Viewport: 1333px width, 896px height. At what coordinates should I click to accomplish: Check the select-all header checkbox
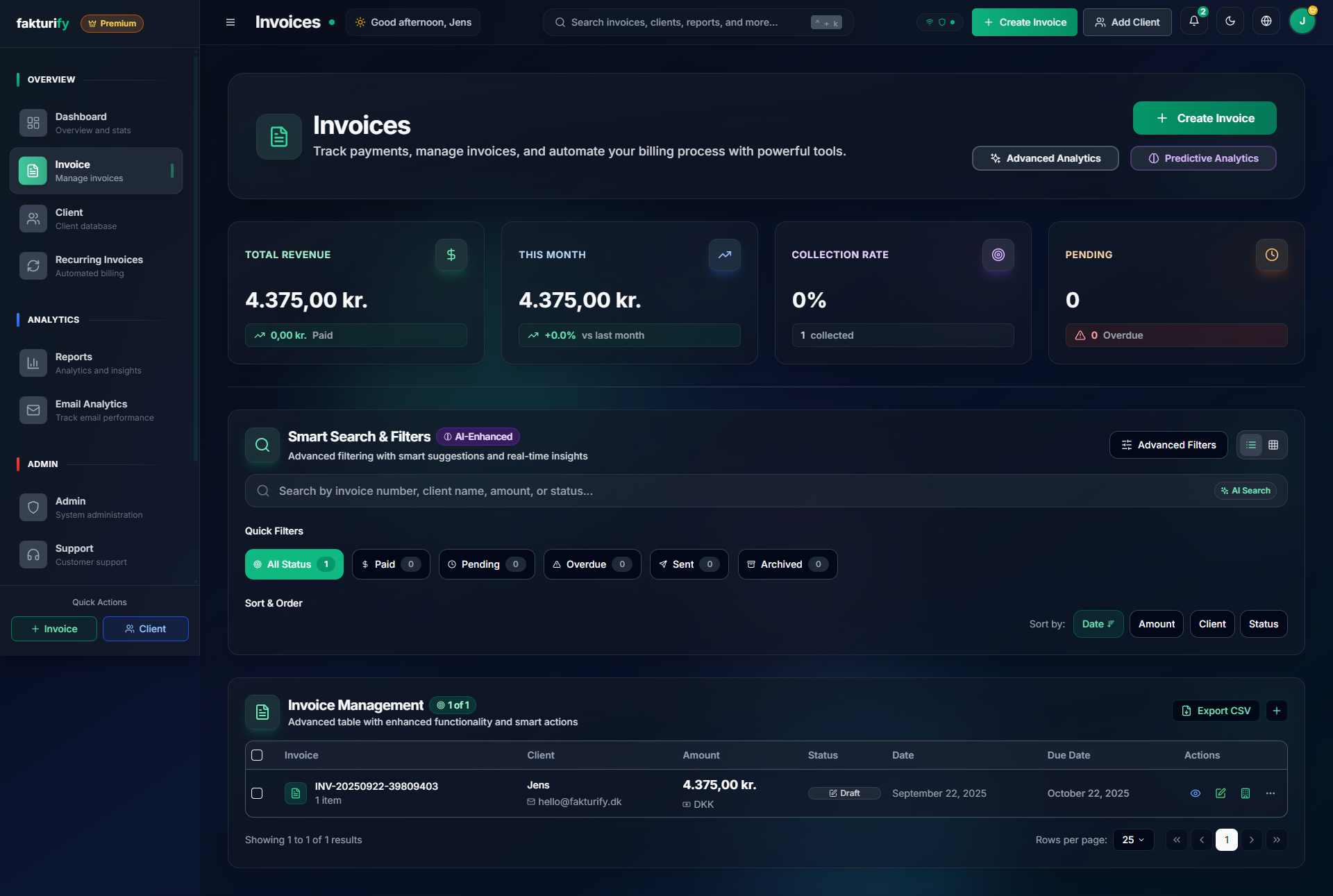click(257, 755)
